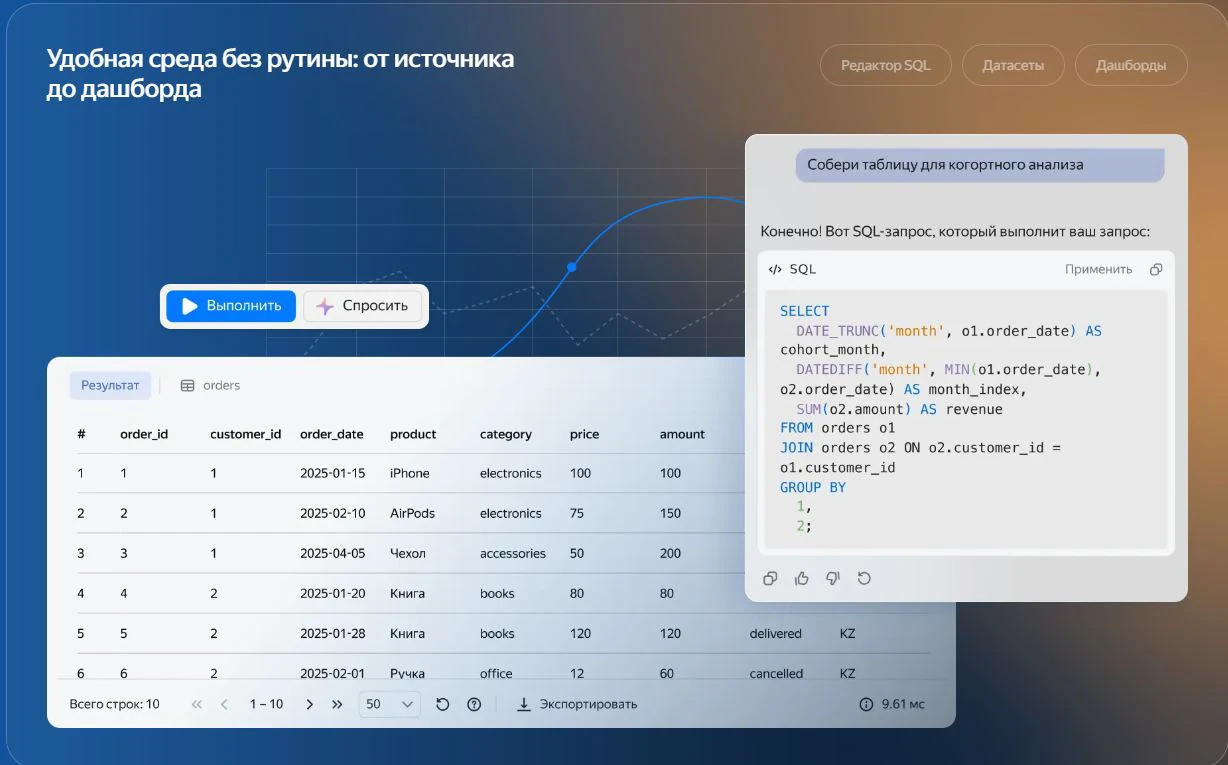Click the amount column header
The image size is (1228, 765).
pos(682,434)
